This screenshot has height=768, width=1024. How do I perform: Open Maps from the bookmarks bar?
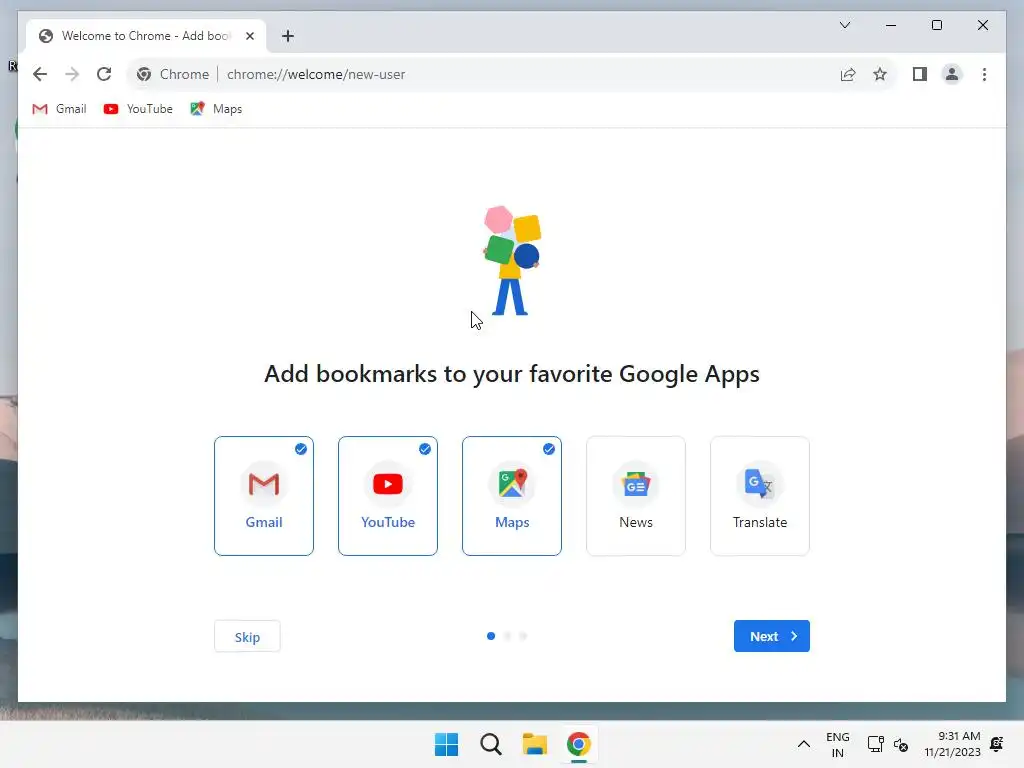216,109
